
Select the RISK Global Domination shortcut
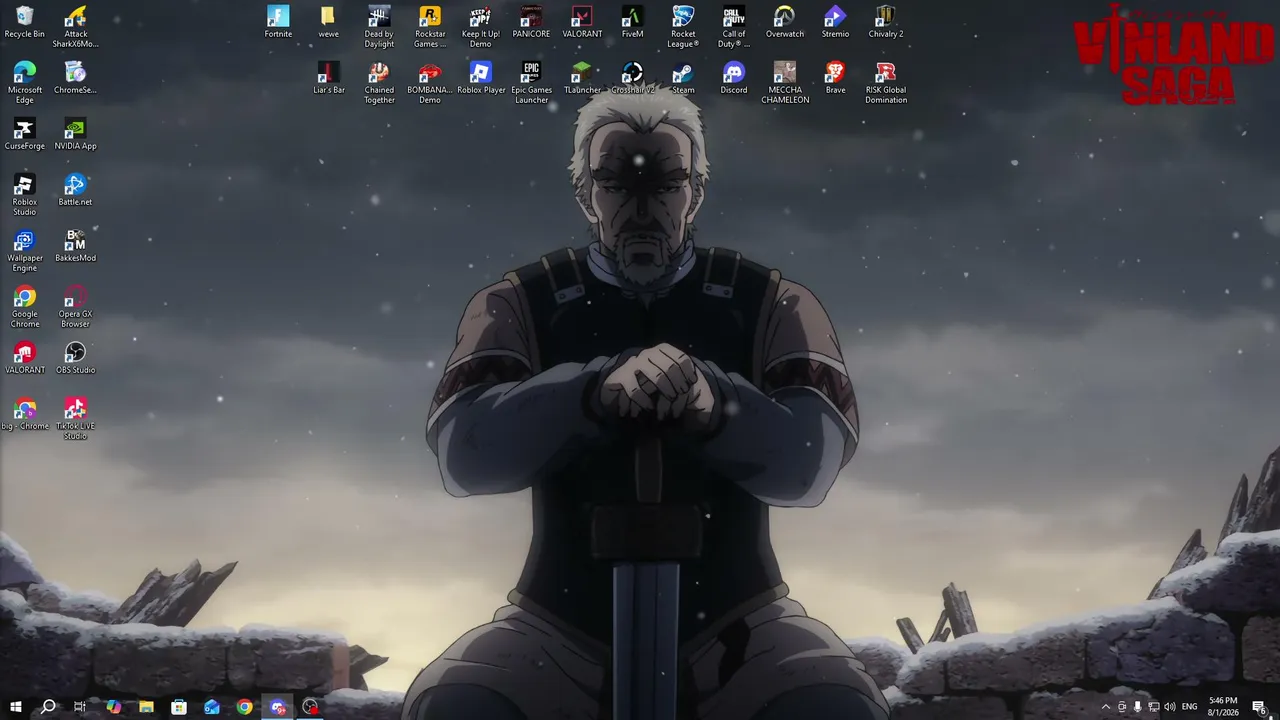(x=886, y=83)
